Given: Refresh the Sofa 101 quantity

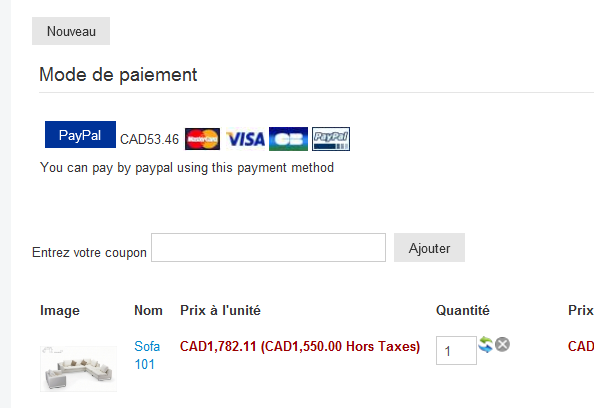Looking at the screenshot, I should (485, 345).
